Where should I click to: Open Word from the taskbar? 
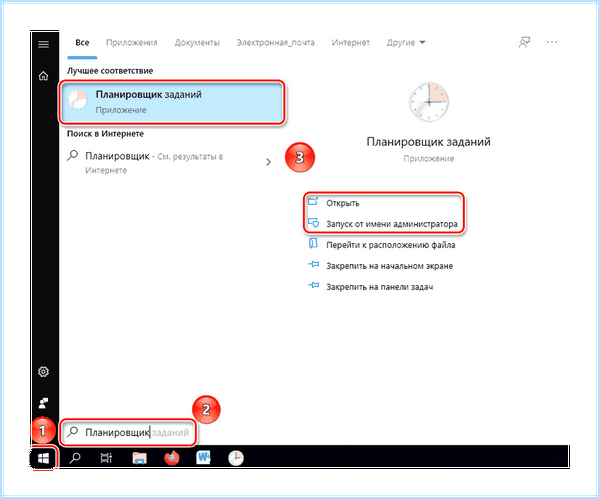204,457
